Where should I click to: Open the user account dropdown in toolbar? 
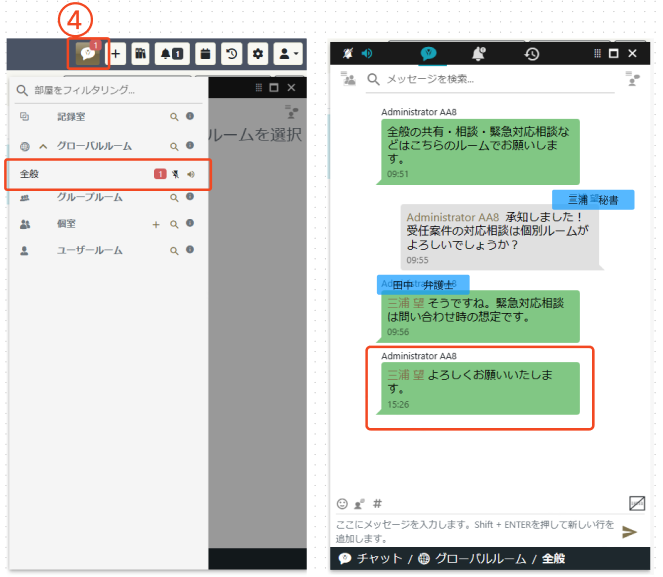pyautogui.click(x=288, y=53)
